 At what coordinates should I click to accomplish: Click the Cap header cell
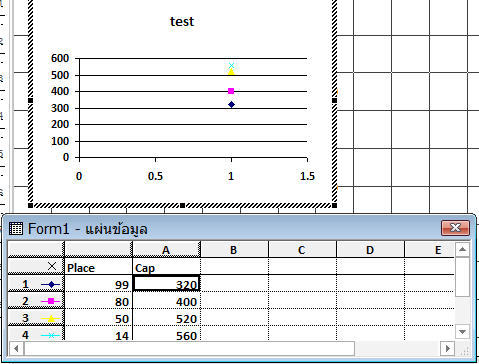[166, 266]
